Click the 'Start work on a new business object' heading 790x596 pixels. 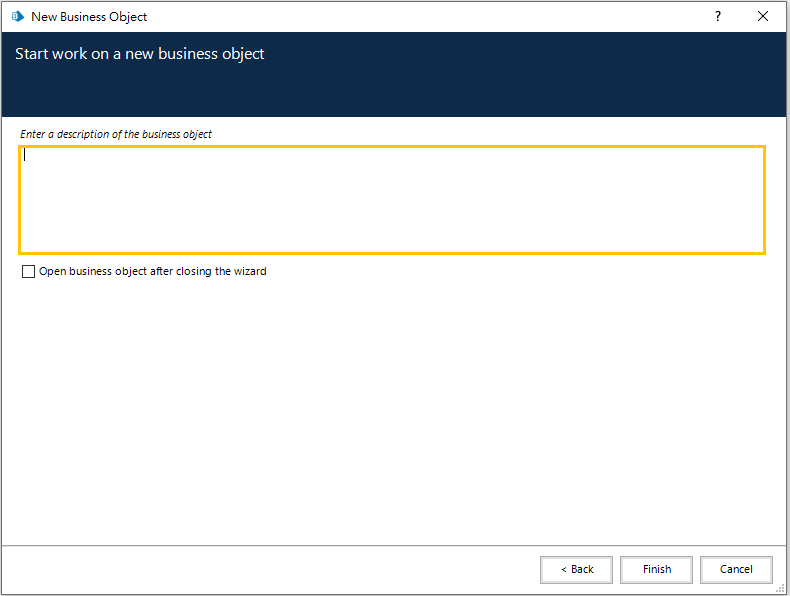pyautogui.click(x=140, y=54)
